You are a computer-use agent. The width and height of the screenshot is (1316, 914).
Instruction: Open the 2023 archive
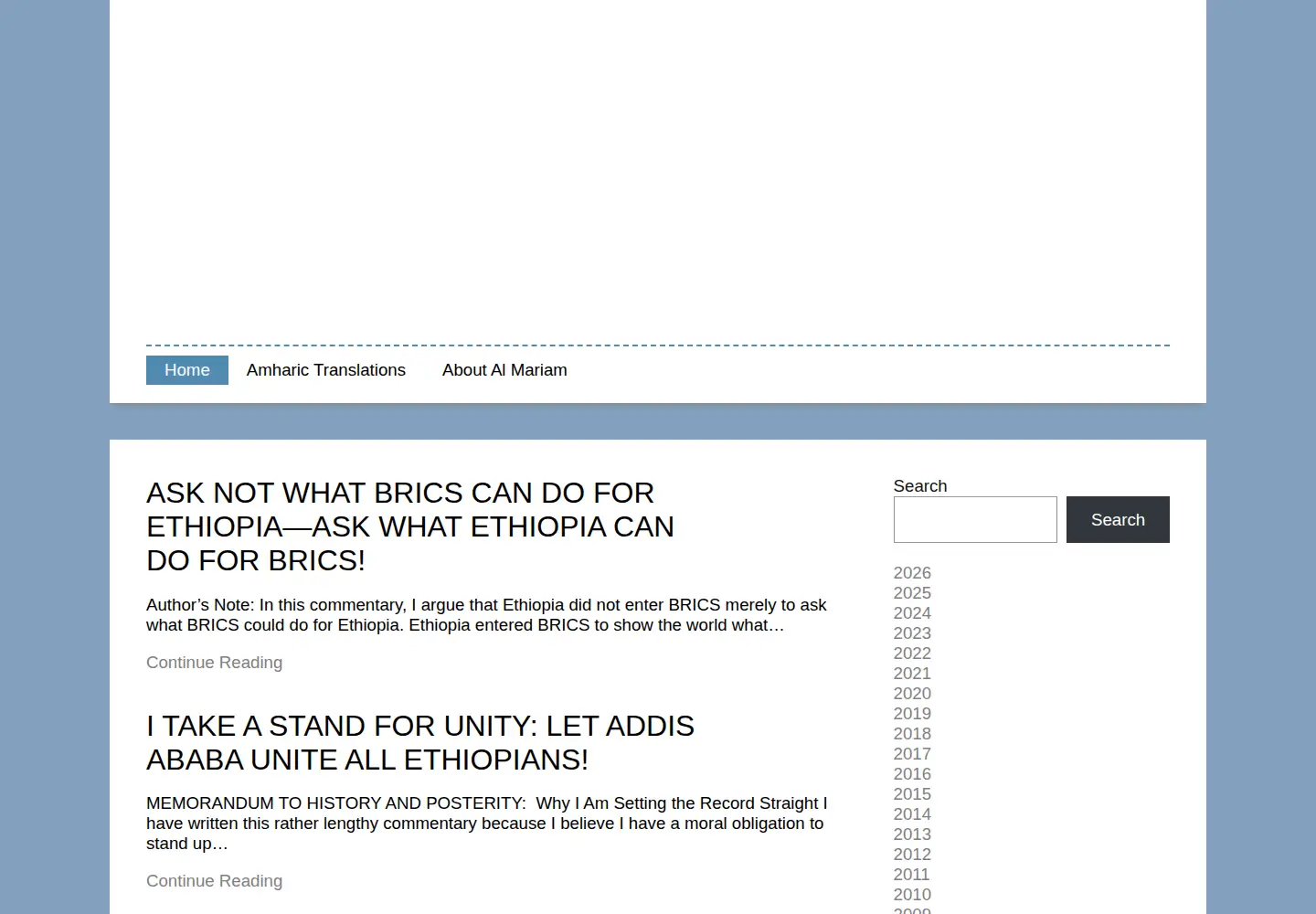click(x=912, y=633)
